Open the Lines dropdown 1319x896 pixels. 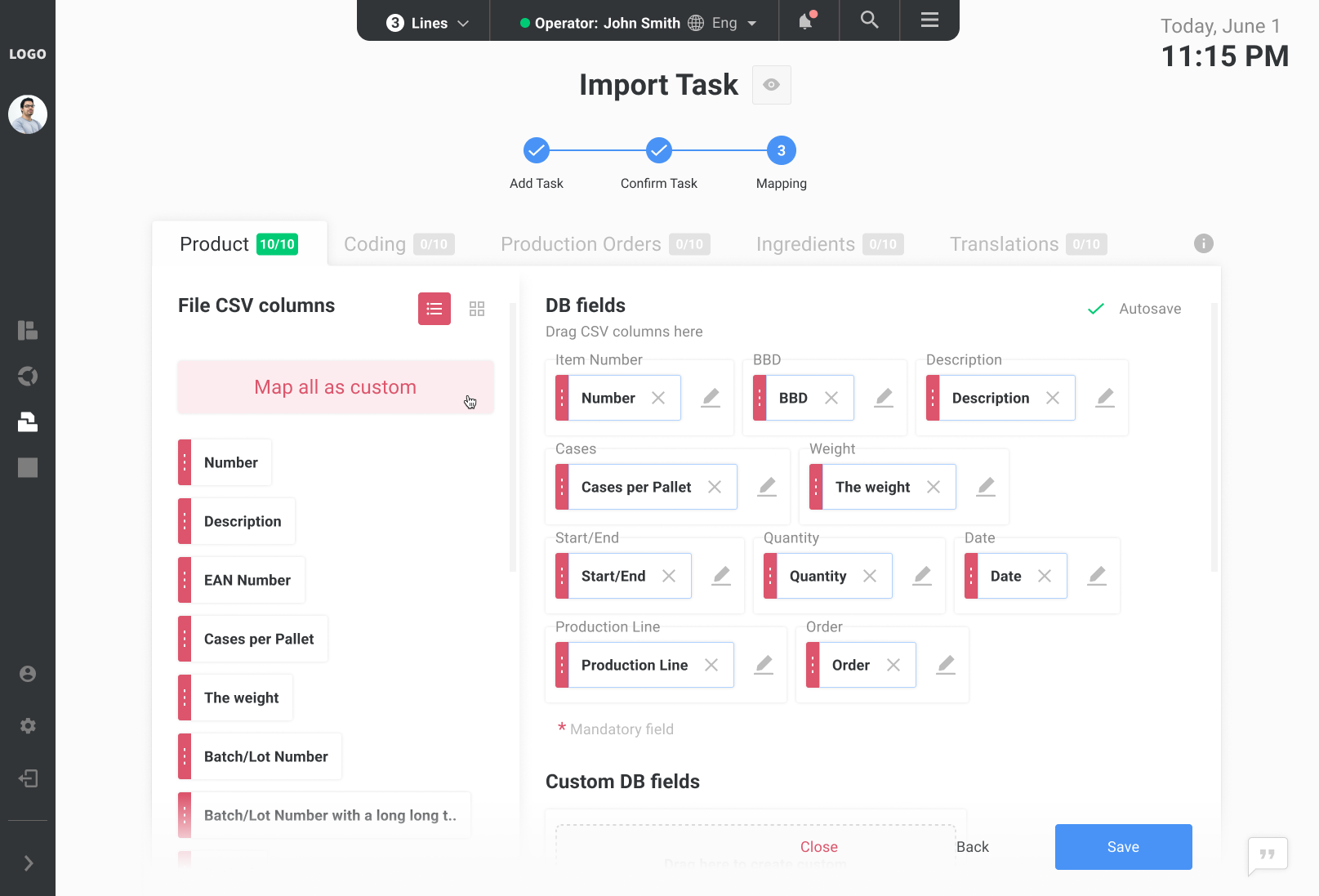pos(428,23)
